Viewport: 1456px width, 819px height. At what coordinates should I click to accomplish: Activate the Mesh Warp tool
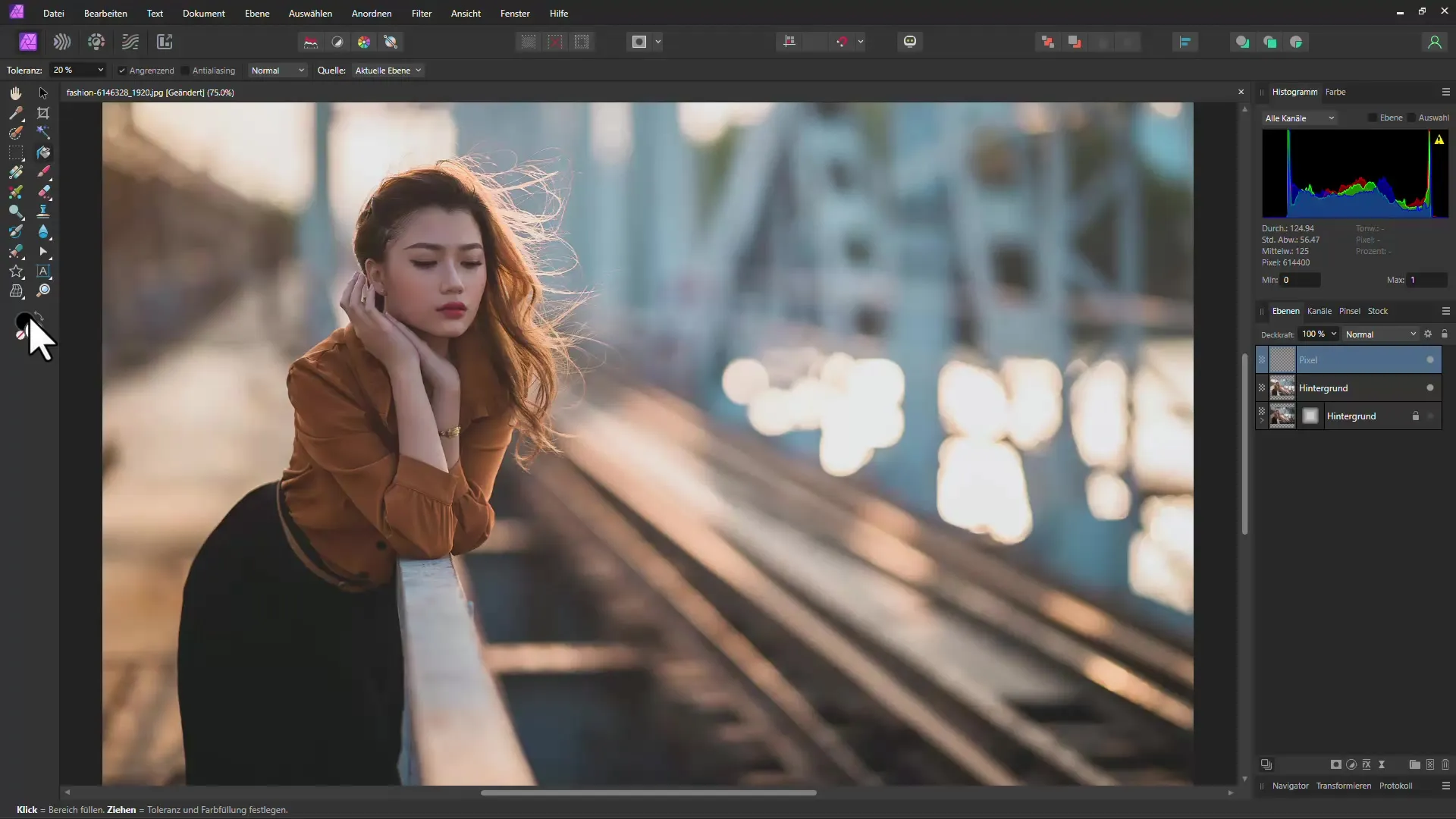15,291
